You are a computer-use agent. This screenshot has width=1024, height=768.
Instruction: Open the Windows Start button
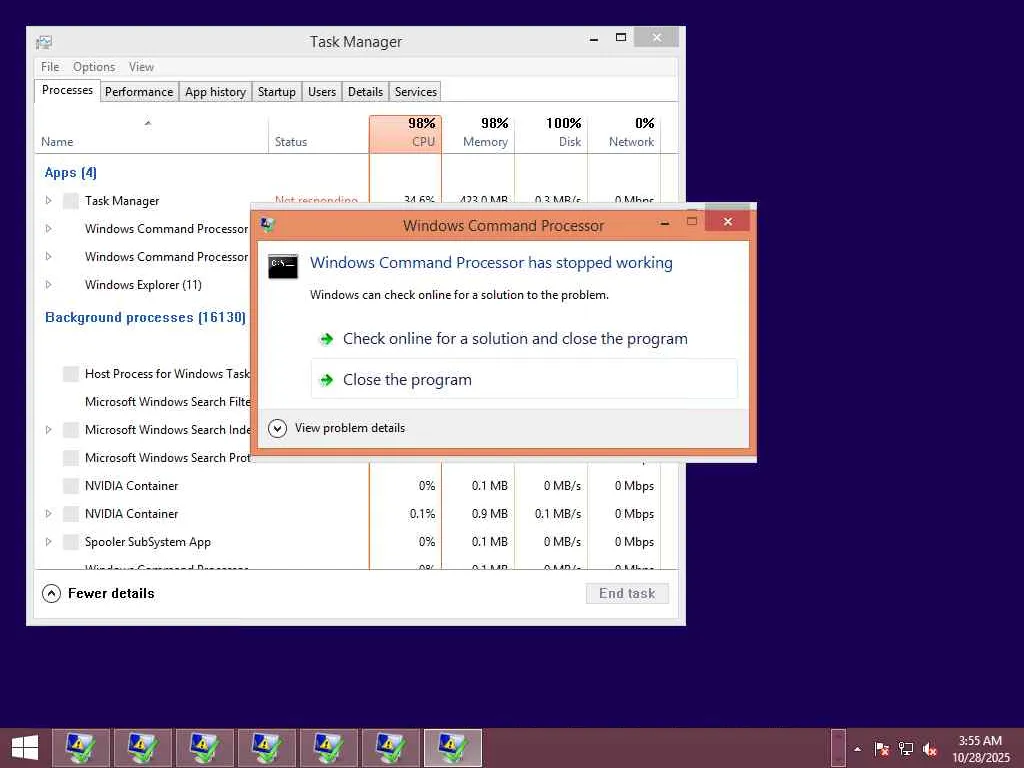pos(25,748)
